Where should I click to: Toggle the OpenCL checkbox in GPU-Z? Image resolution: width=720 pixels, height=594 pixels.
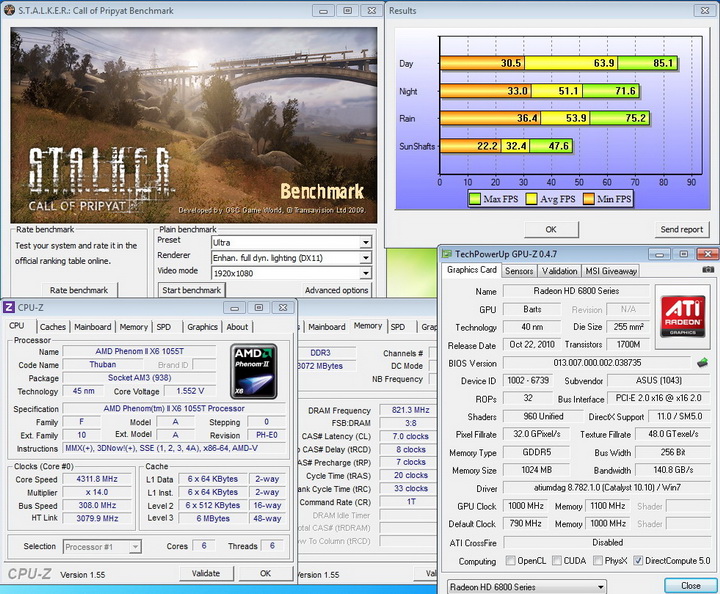tap(510, 560)
